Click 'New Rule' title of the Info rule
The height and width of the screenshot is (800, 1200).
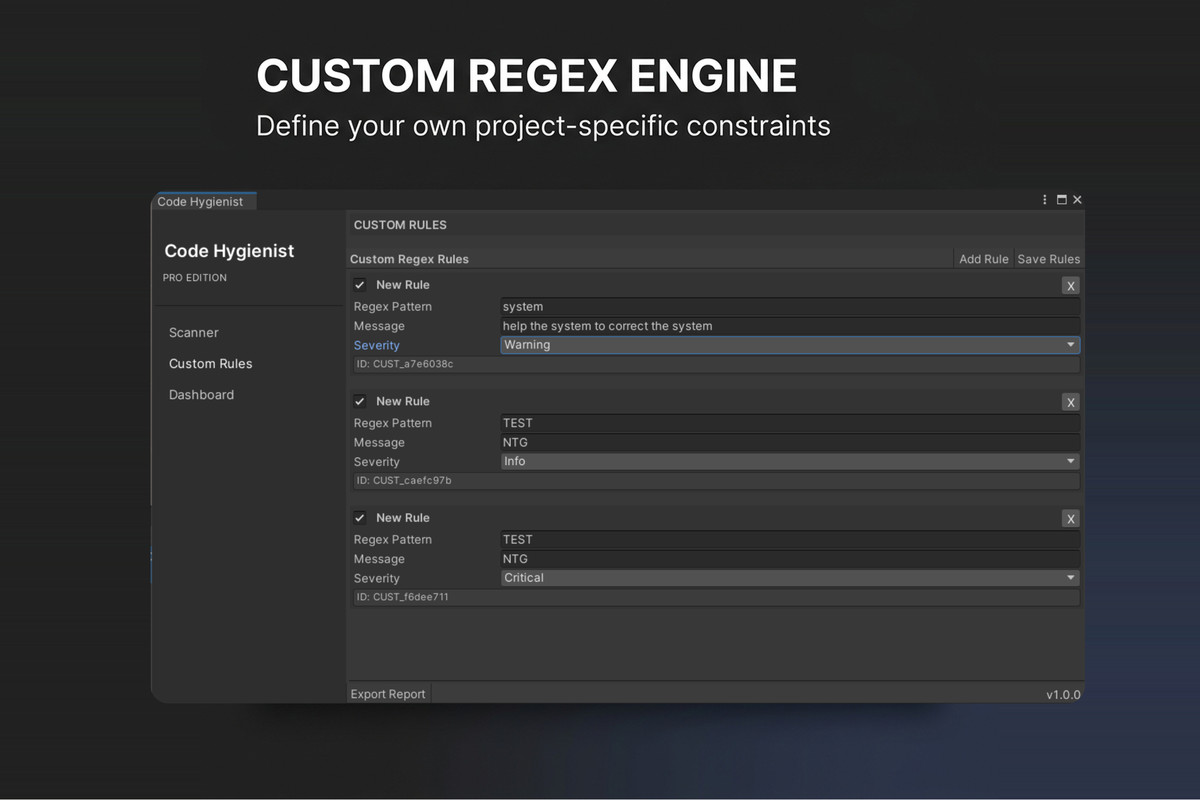[x=403, y=401]
